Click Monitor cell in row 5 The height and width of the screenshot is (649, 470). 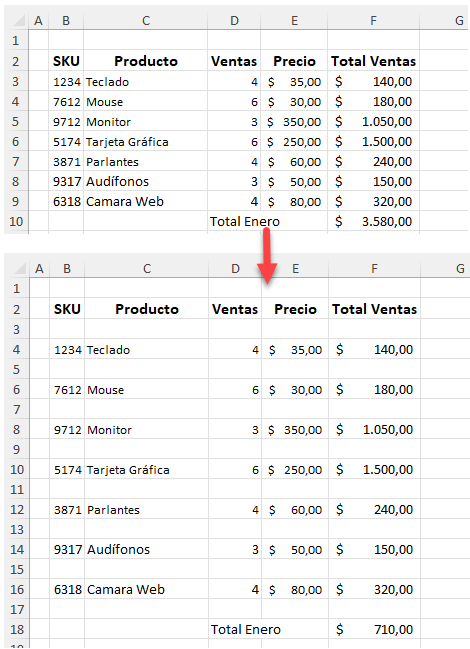point(145,122)
